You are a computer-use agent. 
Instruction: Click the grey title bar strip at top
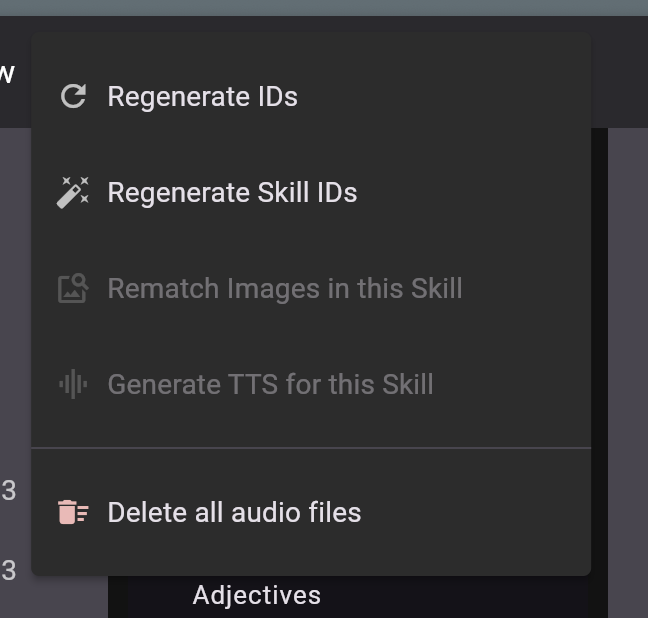(x=324, y=7)
